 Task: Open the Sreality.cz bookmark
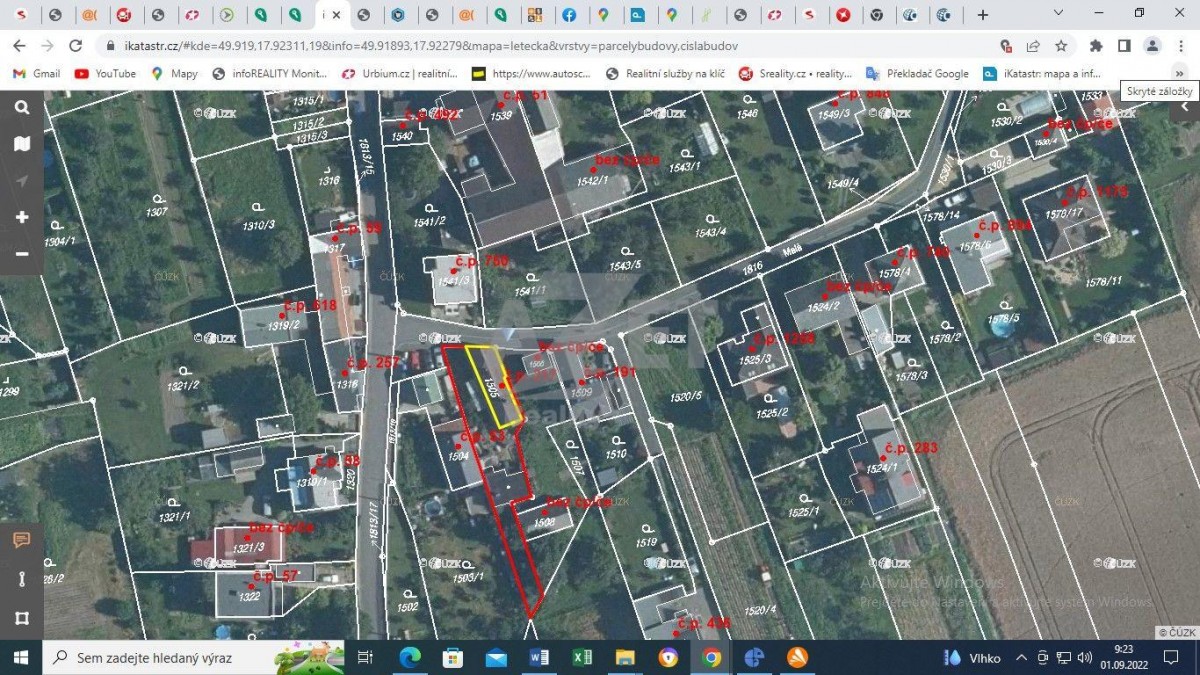(x=795, y=73)
